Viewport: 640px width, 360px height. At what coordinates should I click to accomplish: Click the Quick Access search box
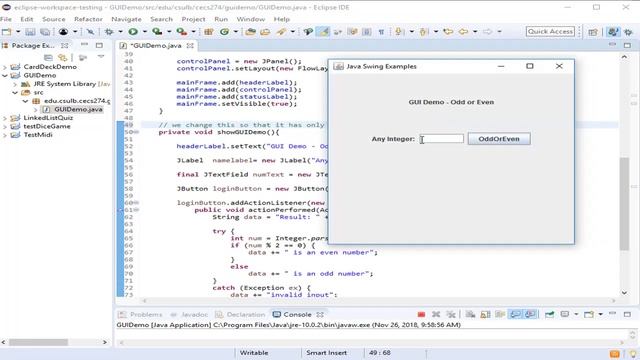pyautogui.click(x=550, y=31)
